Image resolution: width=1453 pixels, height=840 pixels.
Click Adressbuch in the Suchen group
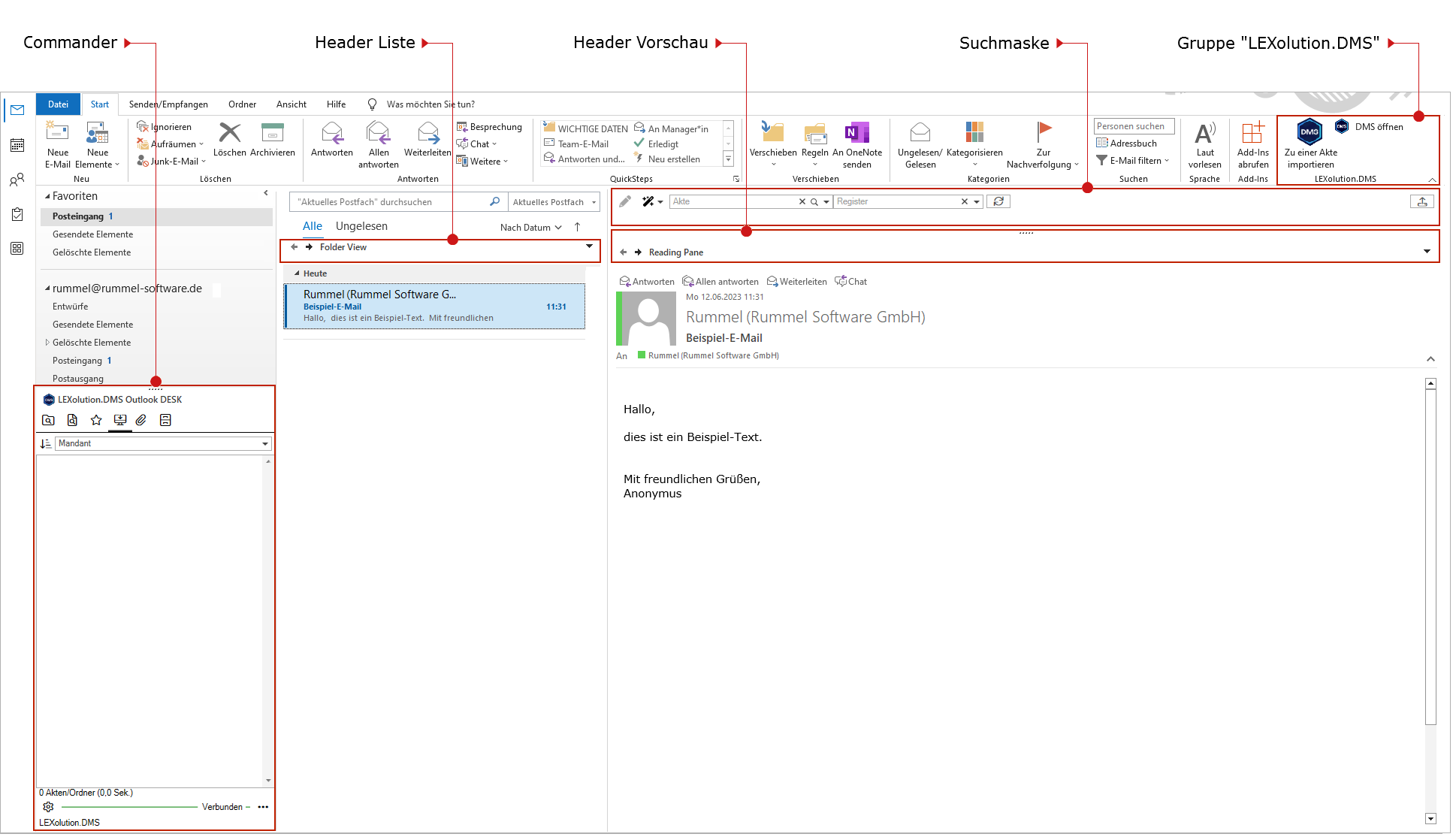[1127, 144]
